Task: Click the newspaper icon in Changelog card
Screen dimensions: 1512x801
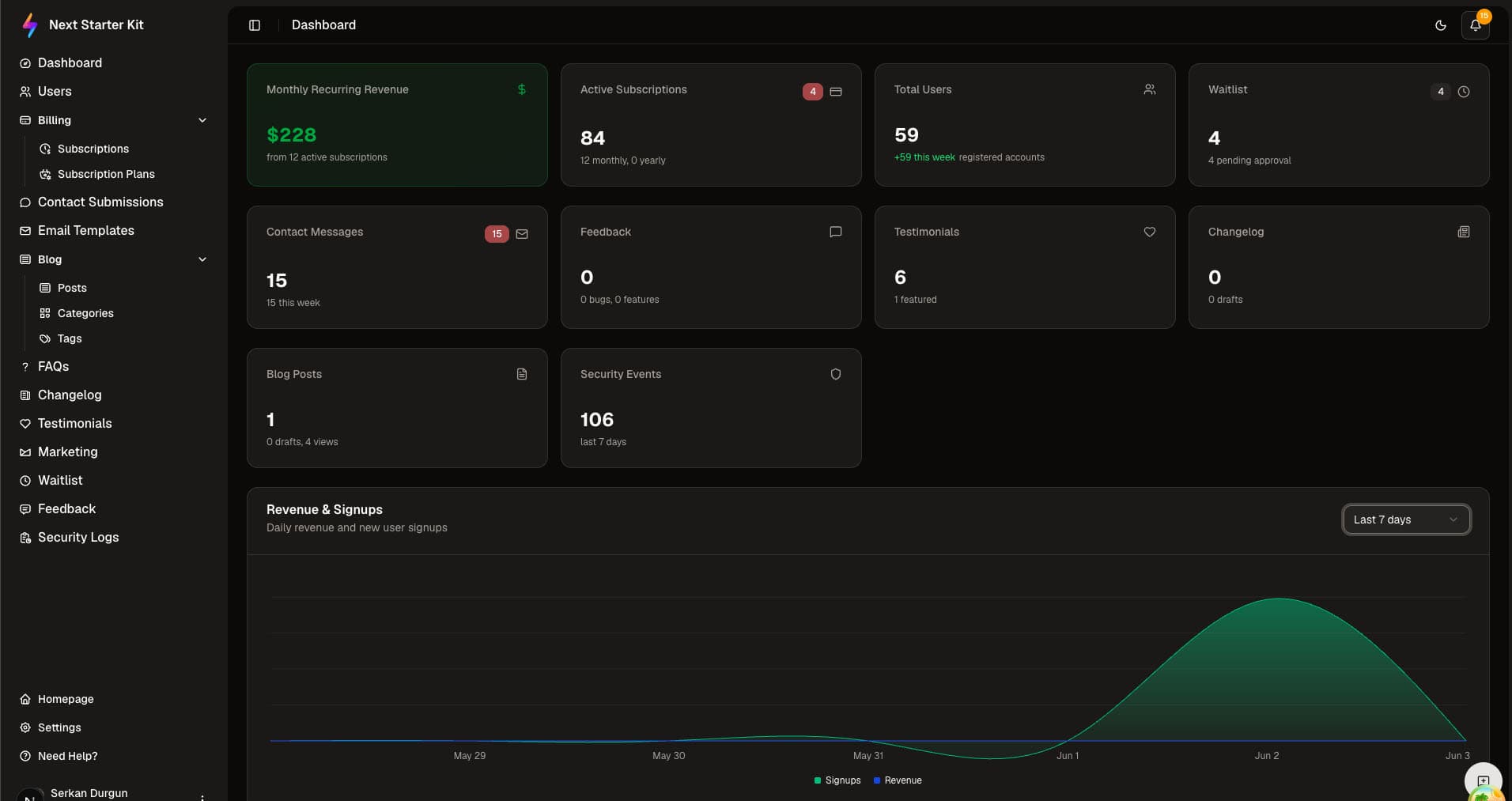Action: pyautogui.click(x=1464, y=232)
